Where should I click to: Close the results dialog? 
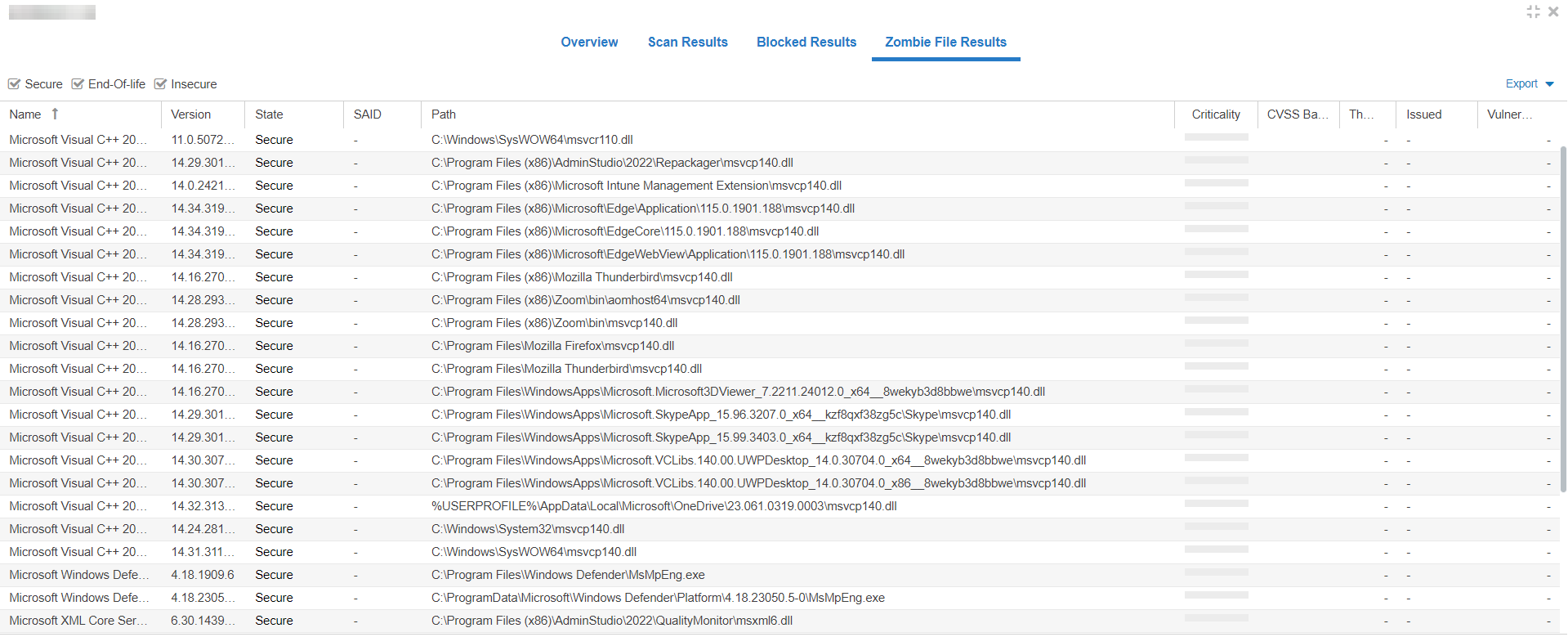coord(1553,11)
